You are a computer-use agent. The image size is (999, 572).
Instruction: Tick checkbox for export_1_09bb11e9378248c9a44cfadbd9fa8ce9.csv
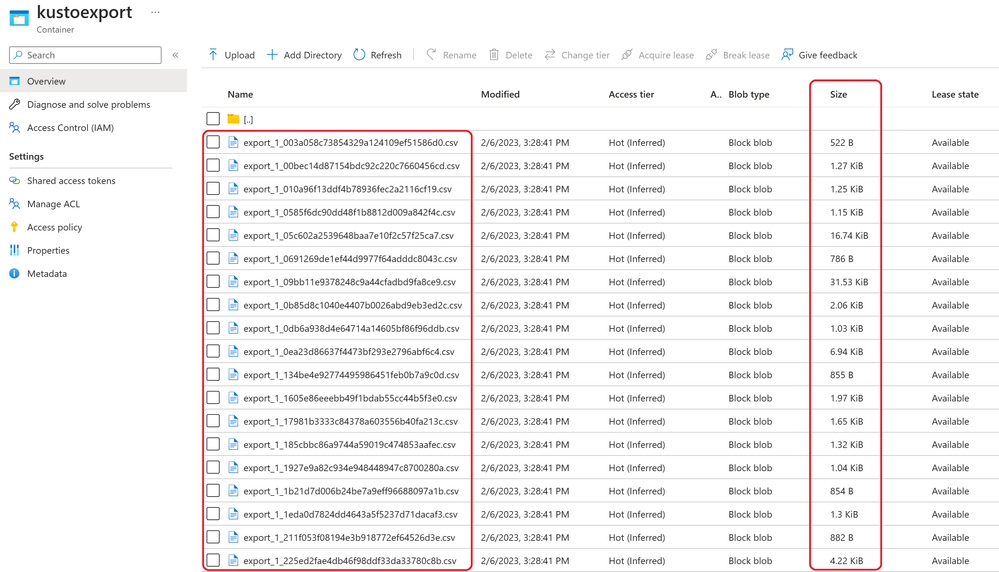(x=213, y=282)
